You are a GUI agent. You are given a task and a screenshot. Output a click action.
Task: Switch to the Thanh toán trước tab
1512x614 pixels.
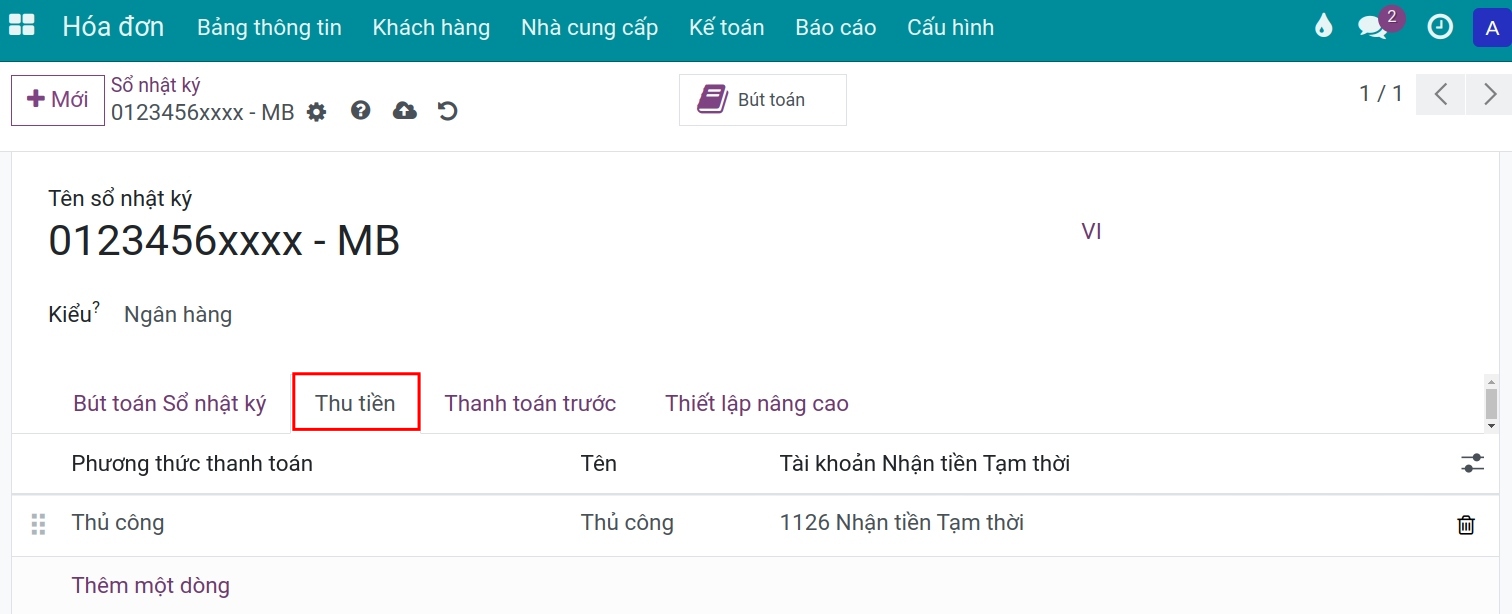click(x=530, y=402)
